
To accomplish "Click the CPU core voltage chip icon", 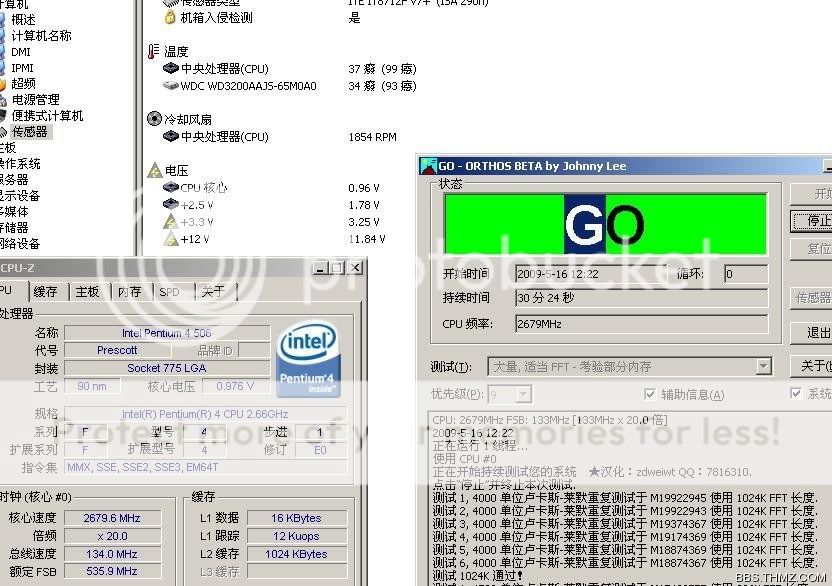I will click(x=170, y=187).
